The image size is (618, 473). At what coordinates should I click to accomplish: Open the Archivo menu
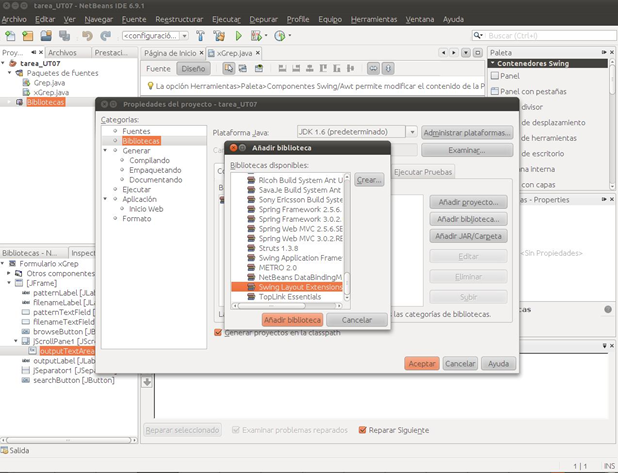[x=14, y=19]
